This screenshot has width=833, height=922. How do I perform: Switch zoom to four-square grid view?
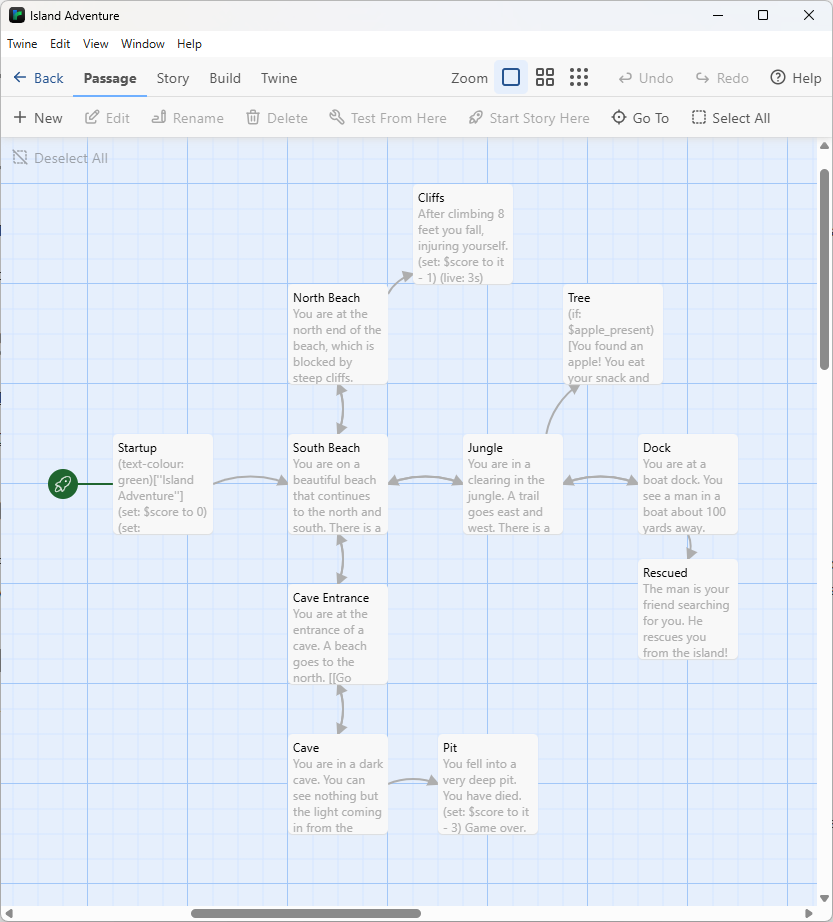pyautogui.click(x=545, y=78)
